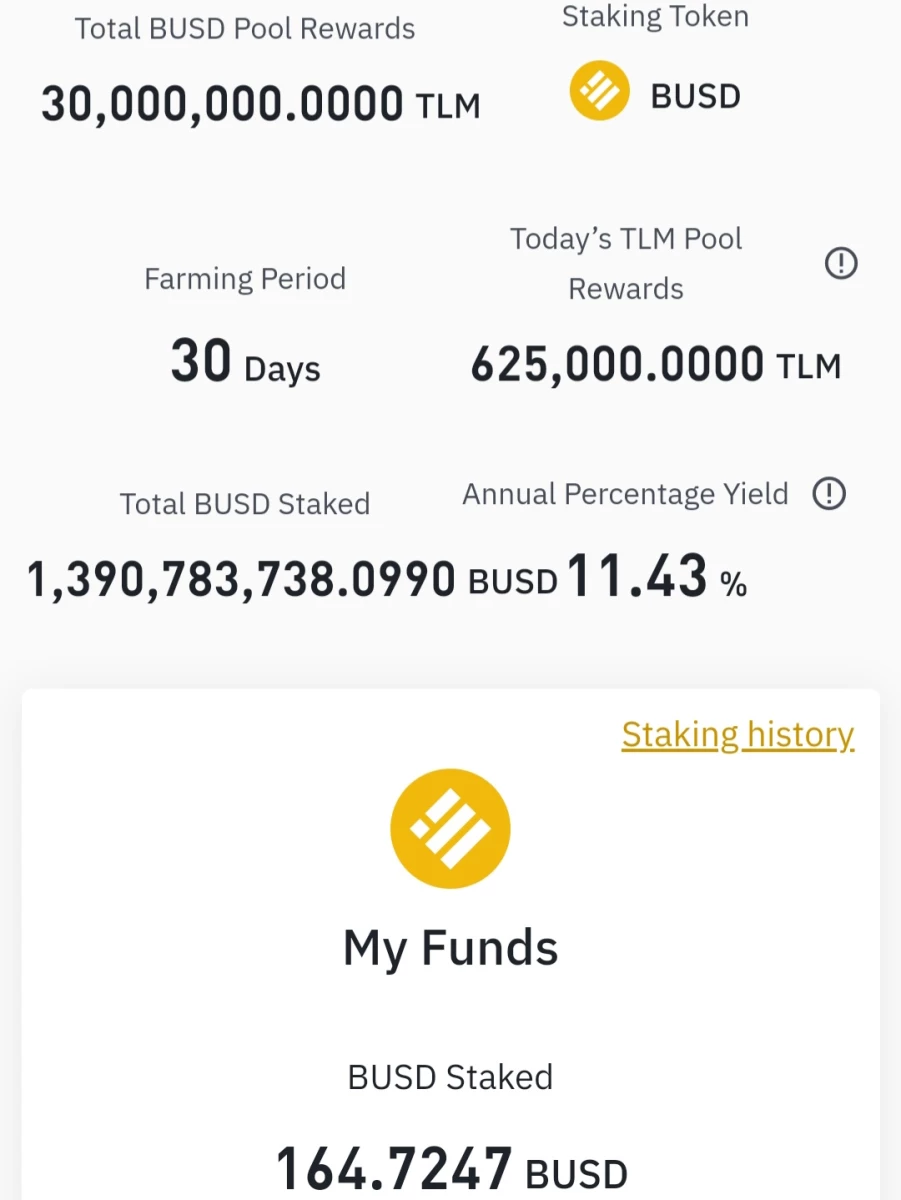This screenshot has width=901, height=1200.
Task: Tap the info icon beside Today's TLM Pool Rewards
Action: [x=841, y=264]
